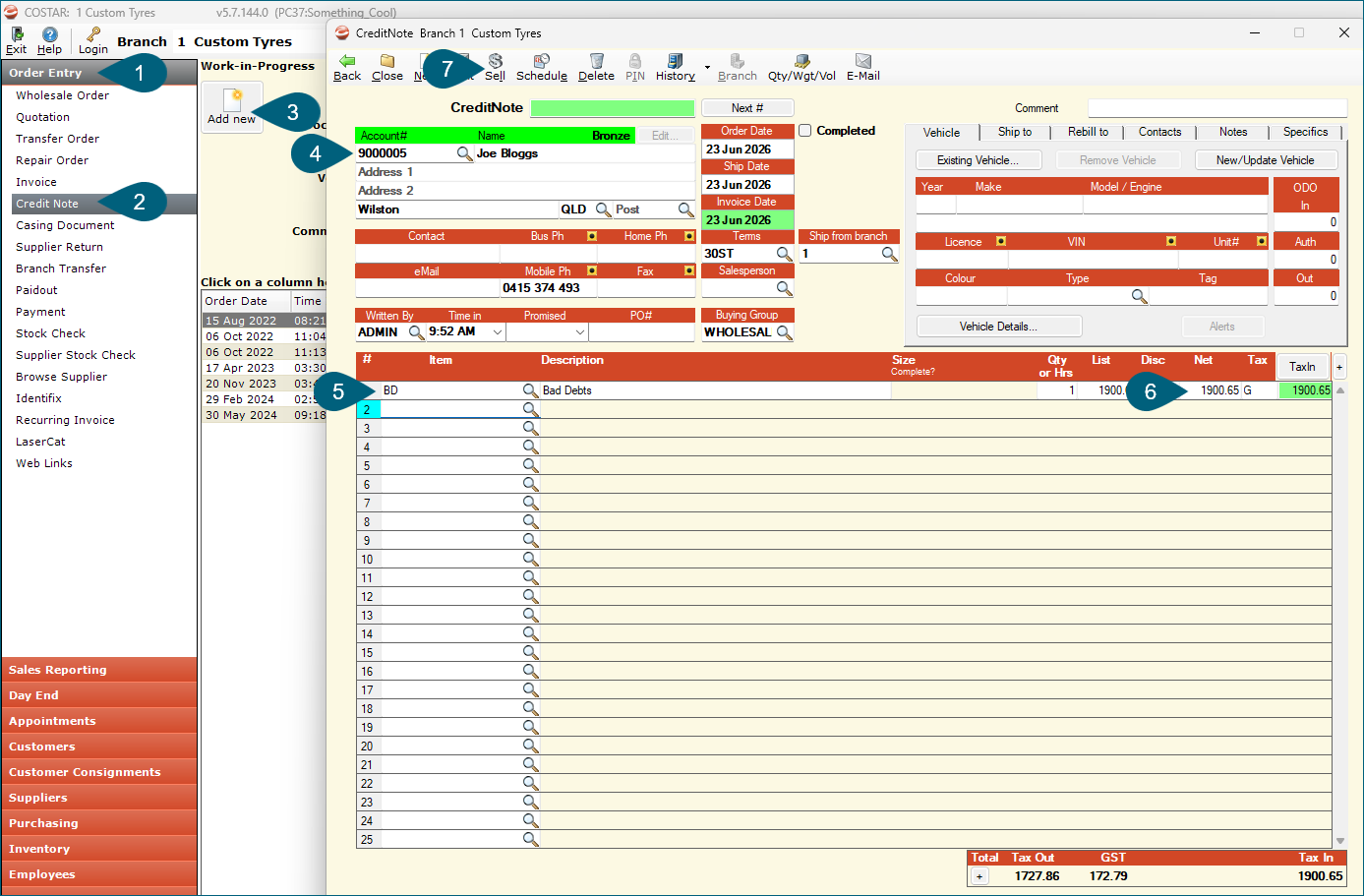1364x896 pixels.
Task: Click the scroll down arrow of item grid
Action: 1339,841
